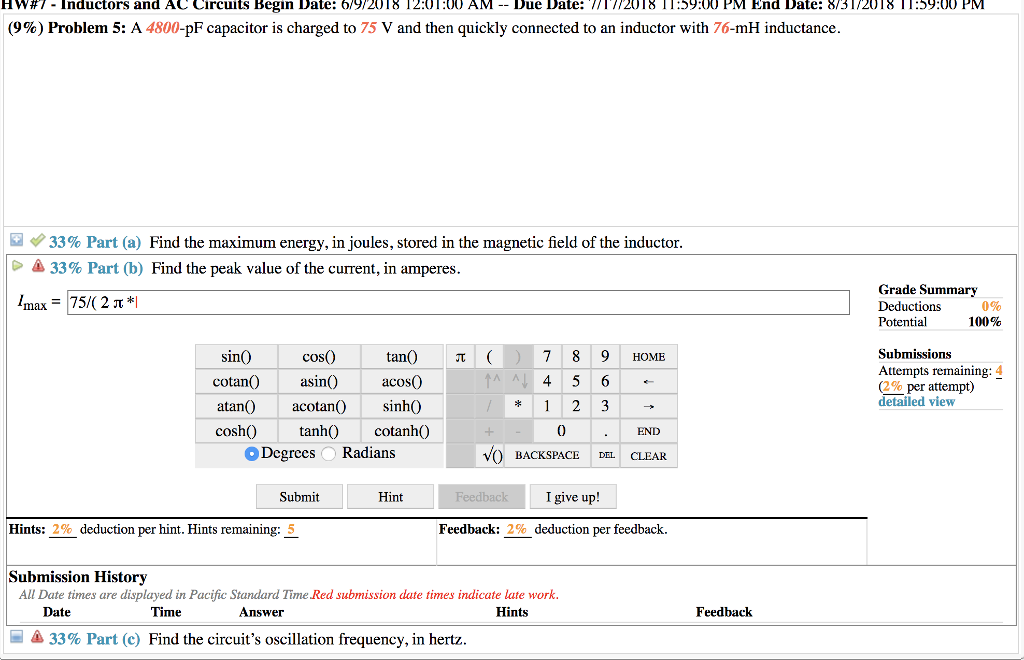This screenshot has width=1024, height=660.
Task: Click the 'I give up!' button
Action: [573, 497]
